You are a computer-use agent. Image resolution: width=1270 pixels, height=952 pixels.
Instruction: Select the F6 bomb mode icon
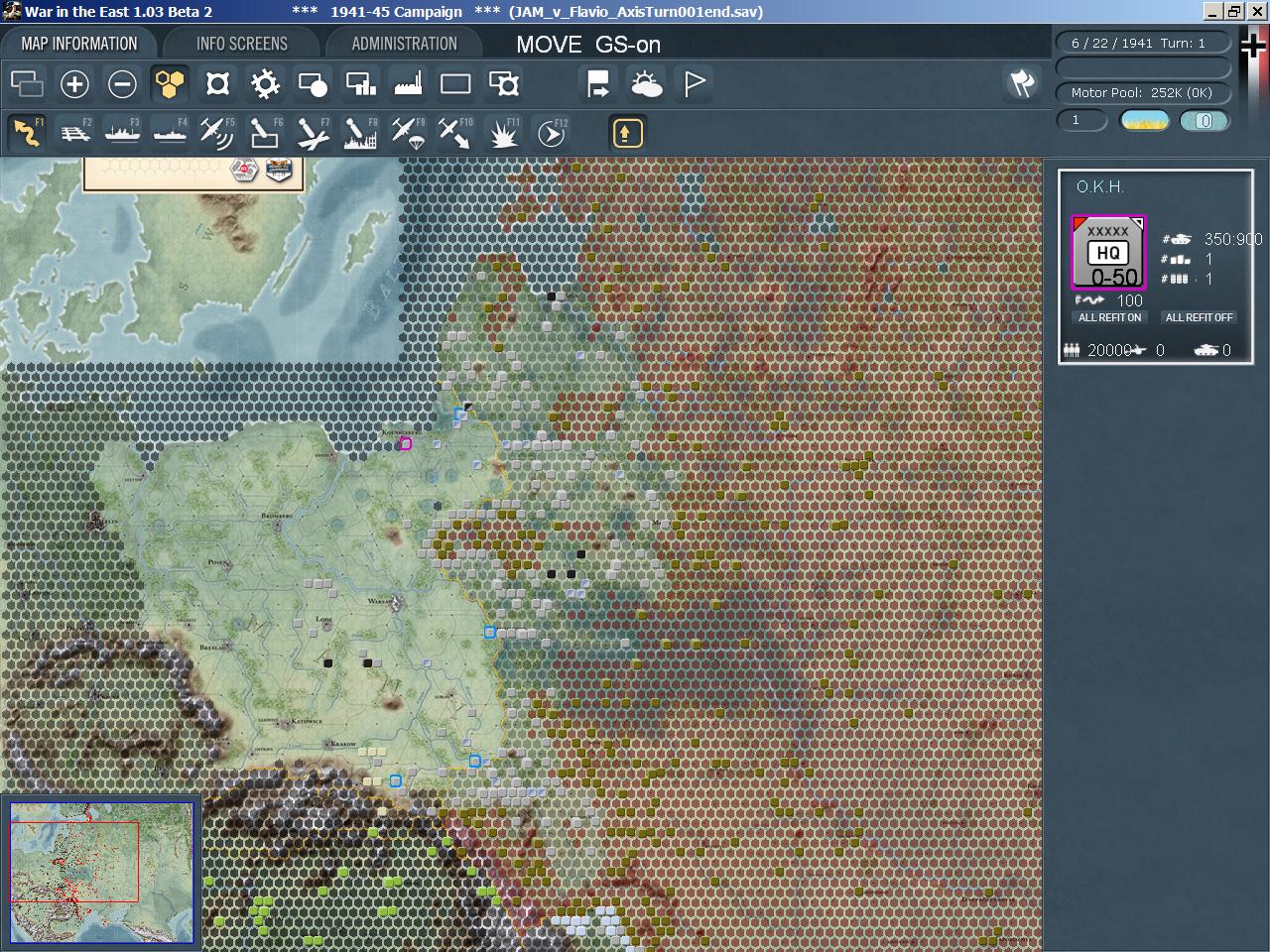[x=265, y=133]
